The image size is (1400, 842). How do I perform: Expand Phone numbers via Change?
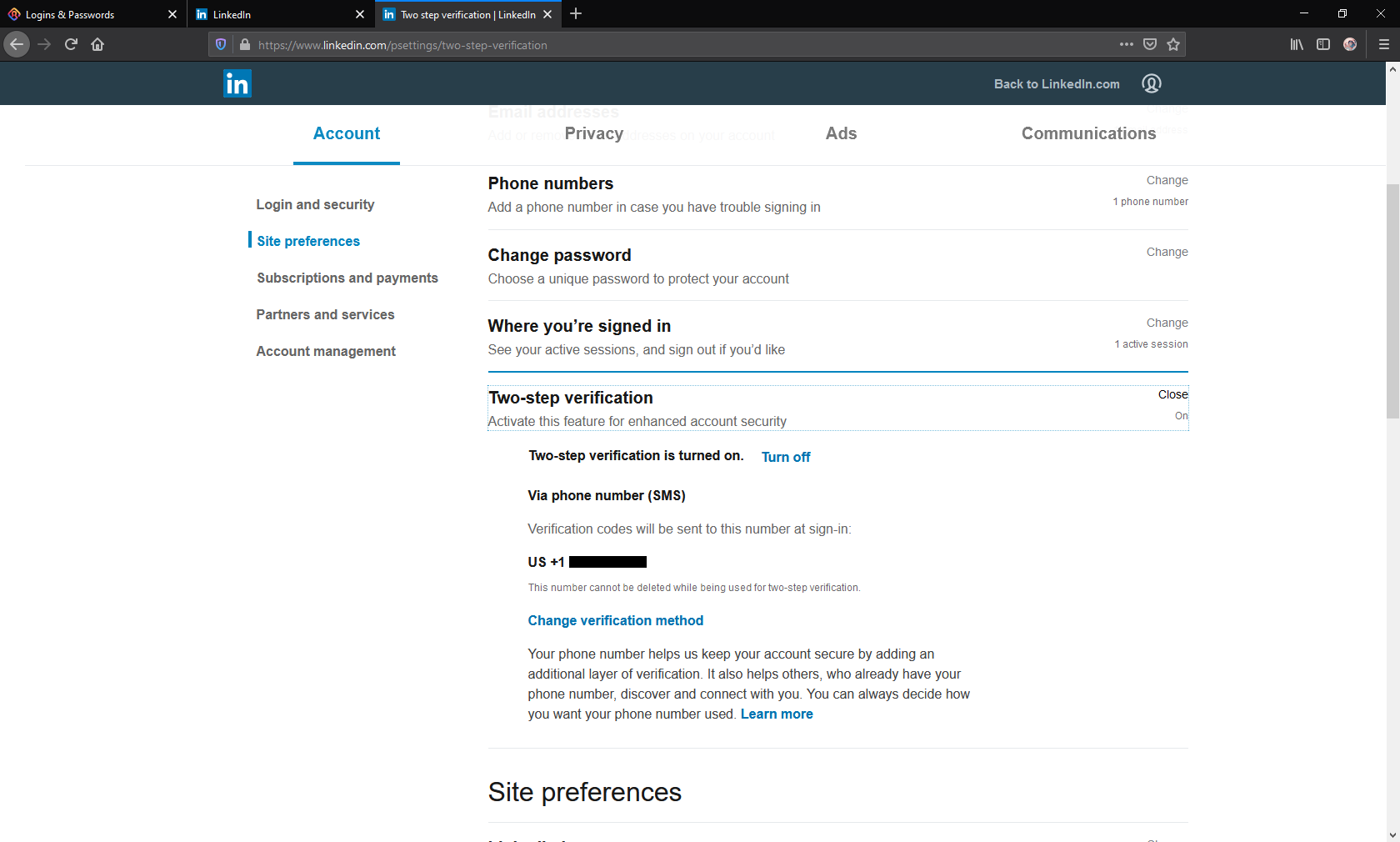tap(1167, 180)
